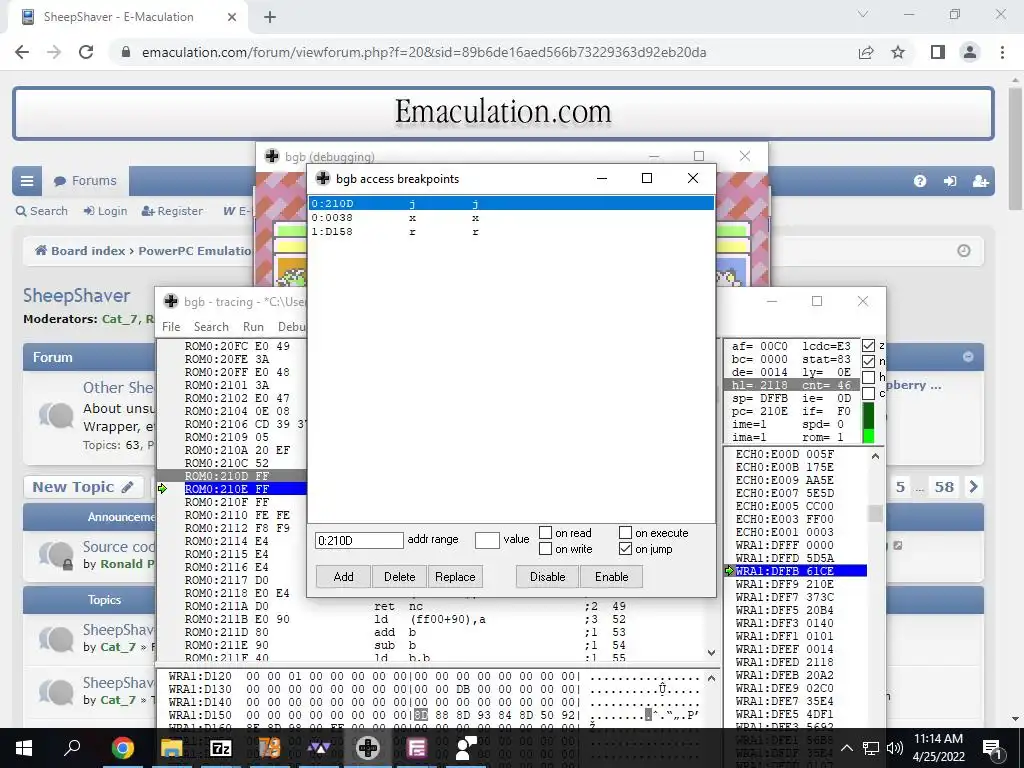Viewport: 1024px width, 768px height.
Task: Toggle the n flag checkbox in registers
Action: [x=868, y=361]
